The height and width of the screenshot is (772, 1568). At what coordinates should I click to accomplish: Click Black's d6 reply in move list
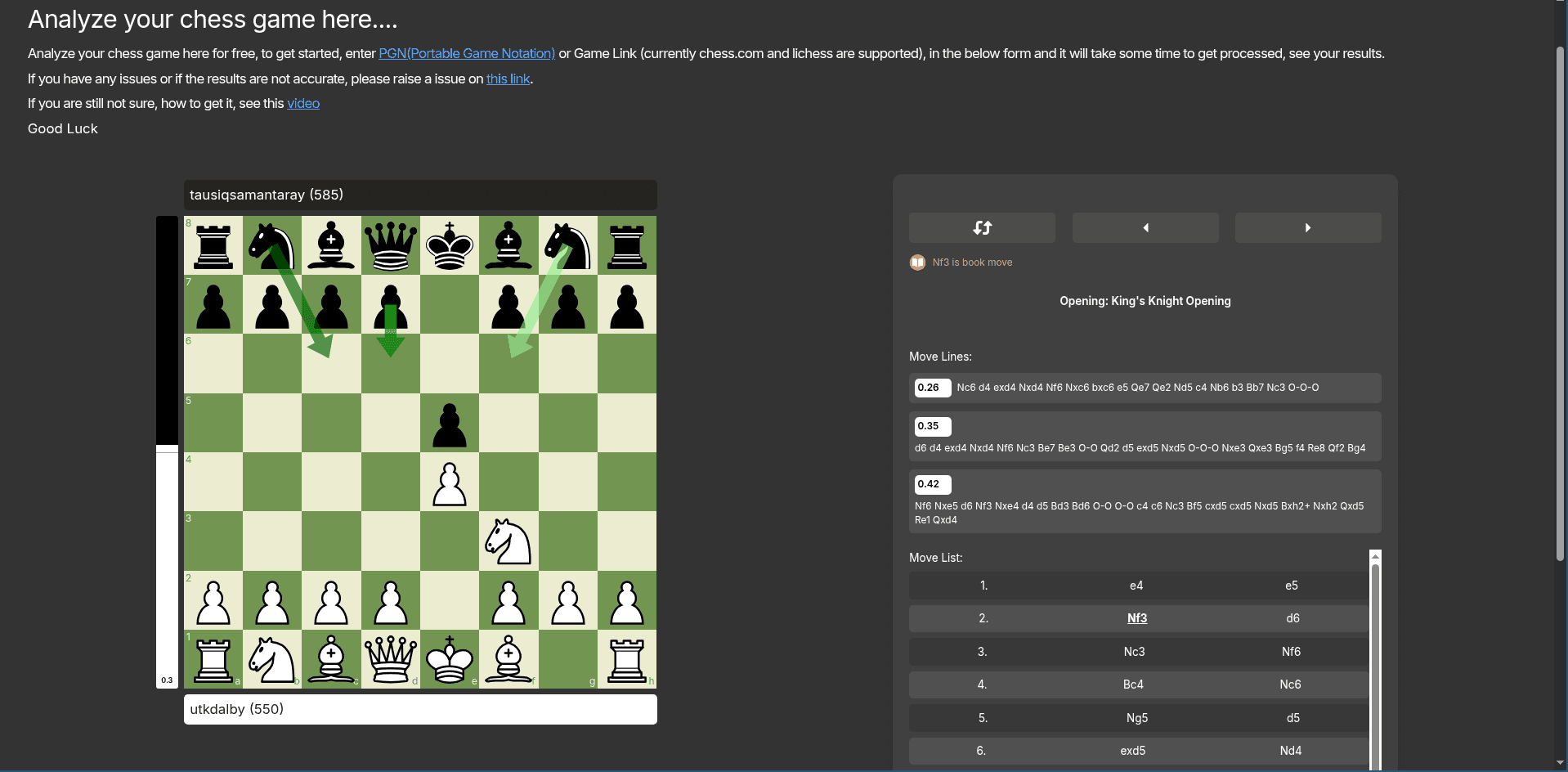point(1292,618)
